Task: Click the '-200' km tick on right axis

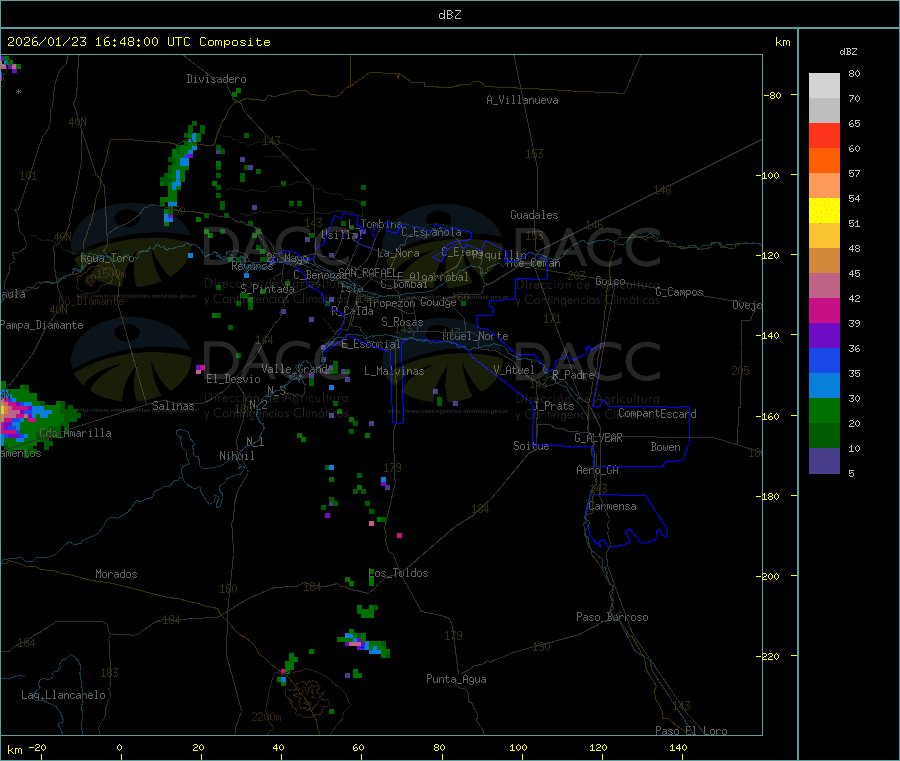Action: point(767,576)
